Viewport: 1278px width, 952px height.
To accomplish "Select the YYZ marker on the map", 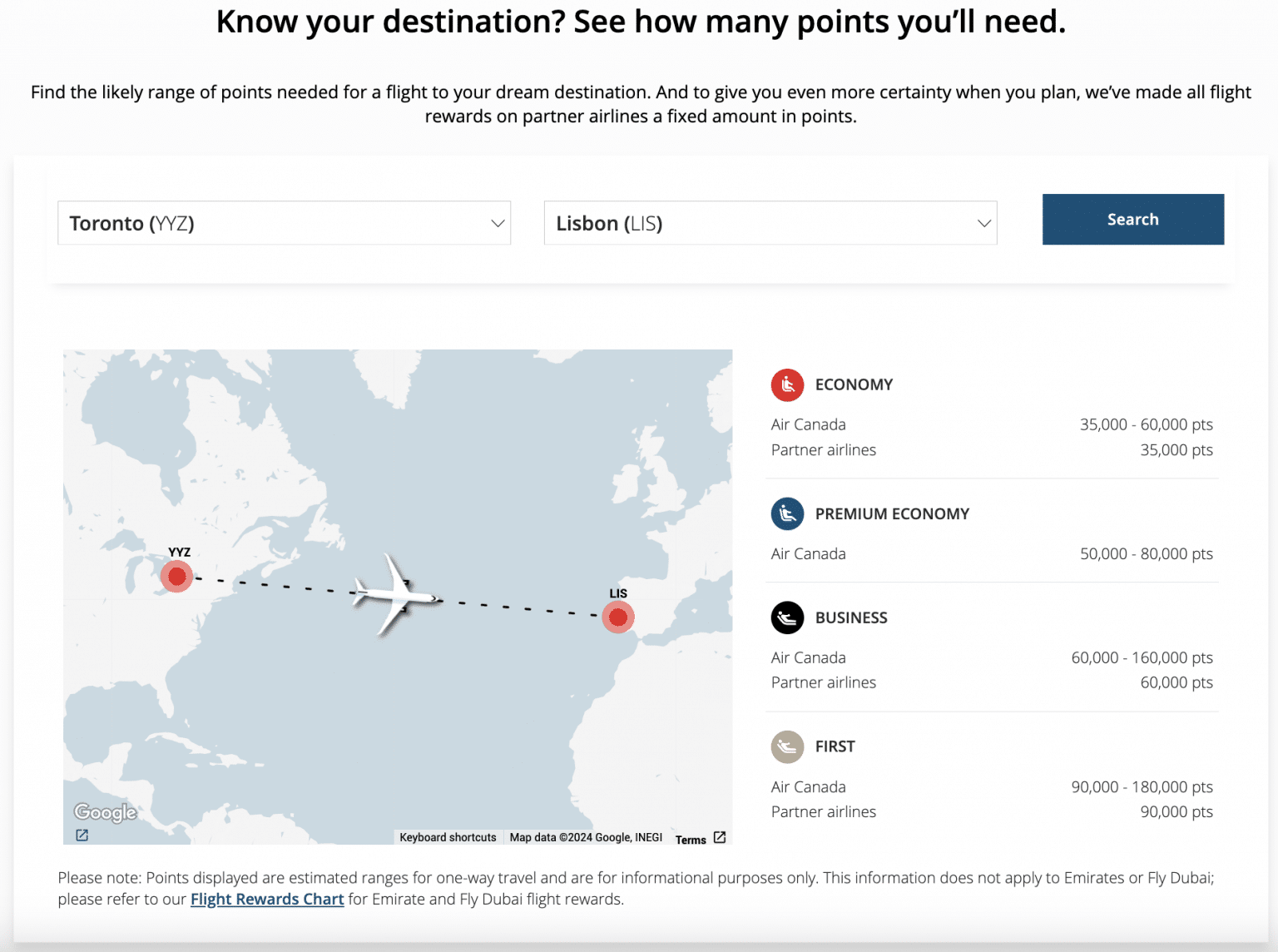I will pos(177,575).
